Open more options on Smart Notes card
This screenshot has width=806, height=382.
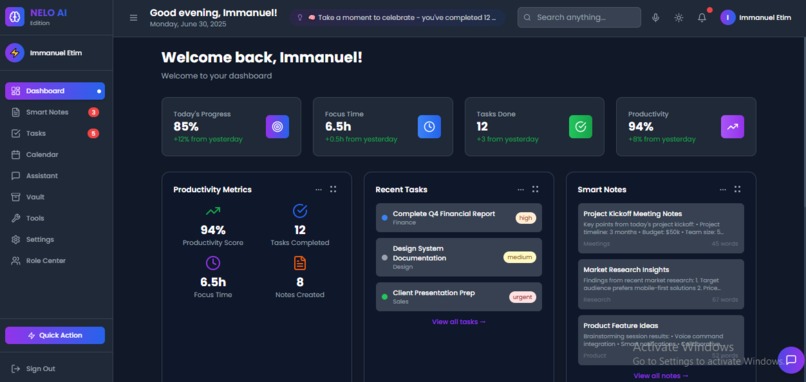[x=723, y=189]
